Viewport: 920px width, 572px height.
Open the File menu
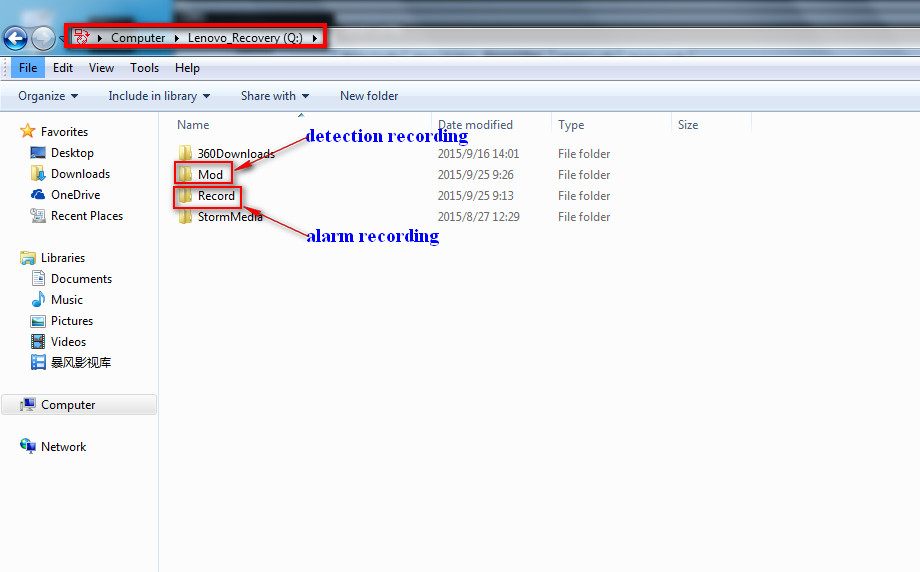28,68
